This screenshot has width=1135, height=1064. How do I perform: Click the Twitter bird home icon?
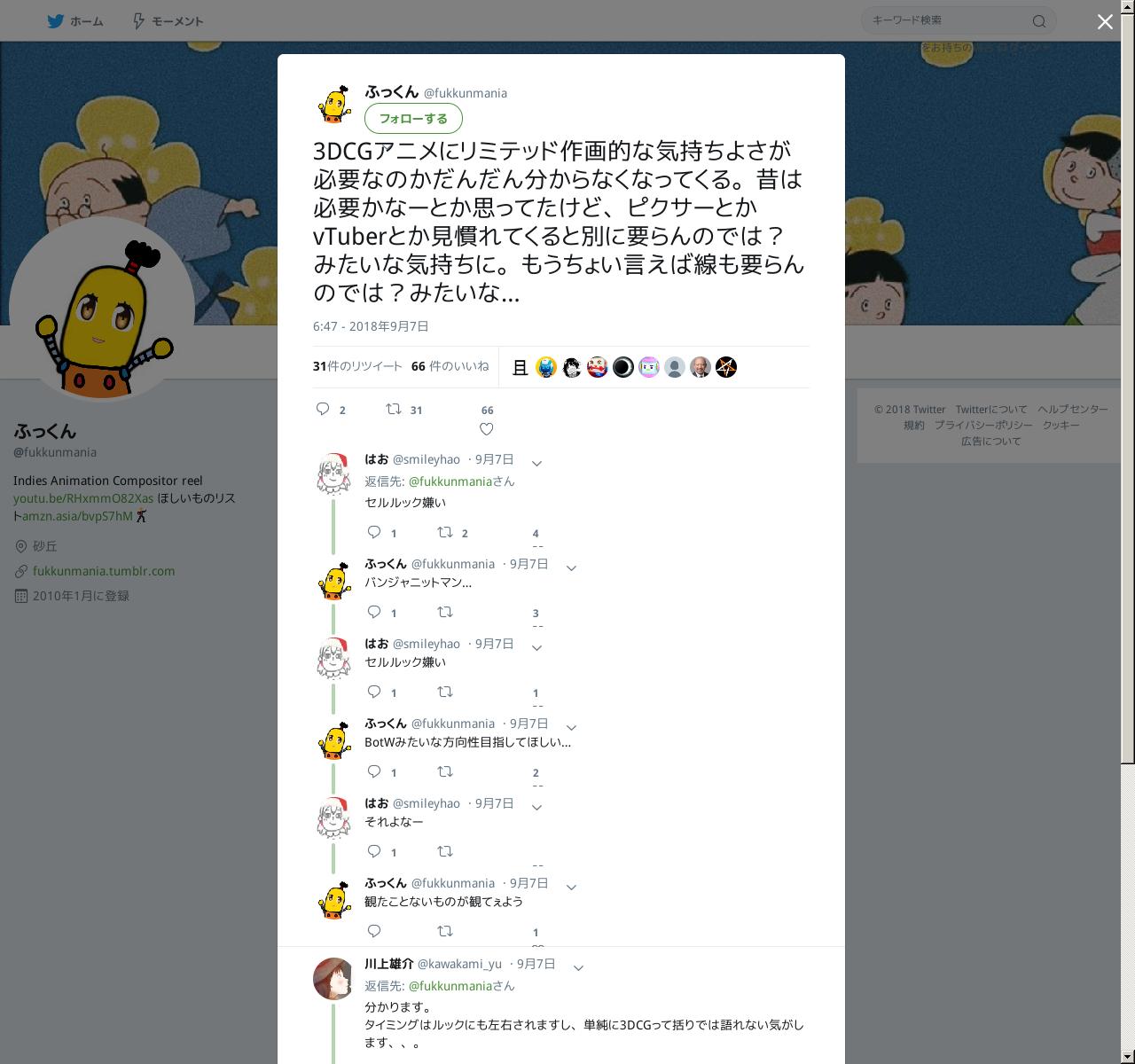point(56,20)
